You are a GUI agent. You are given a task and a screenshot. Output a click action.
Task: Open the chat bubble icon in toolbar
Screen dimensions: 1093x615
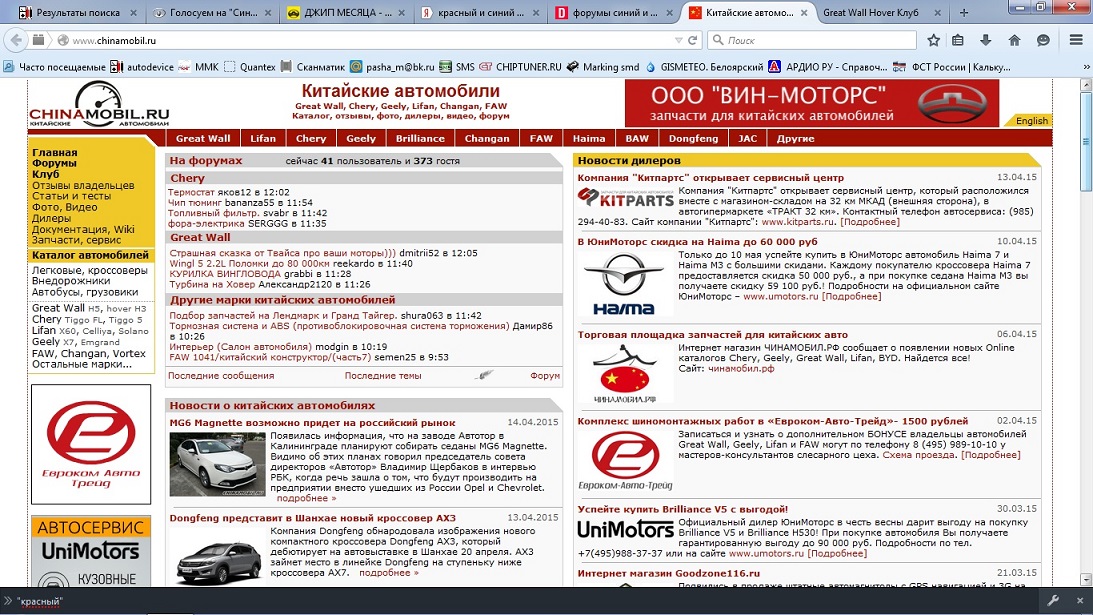[x=1043, y=40]
